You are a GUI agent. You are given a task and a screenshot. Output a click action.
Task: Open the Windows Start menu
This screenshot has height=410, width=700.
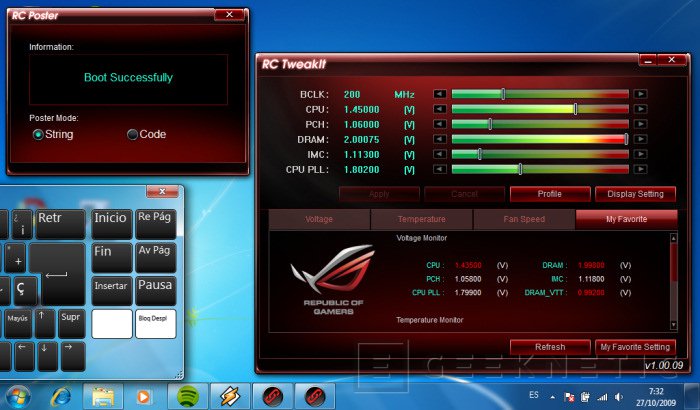tap(18, 396)
